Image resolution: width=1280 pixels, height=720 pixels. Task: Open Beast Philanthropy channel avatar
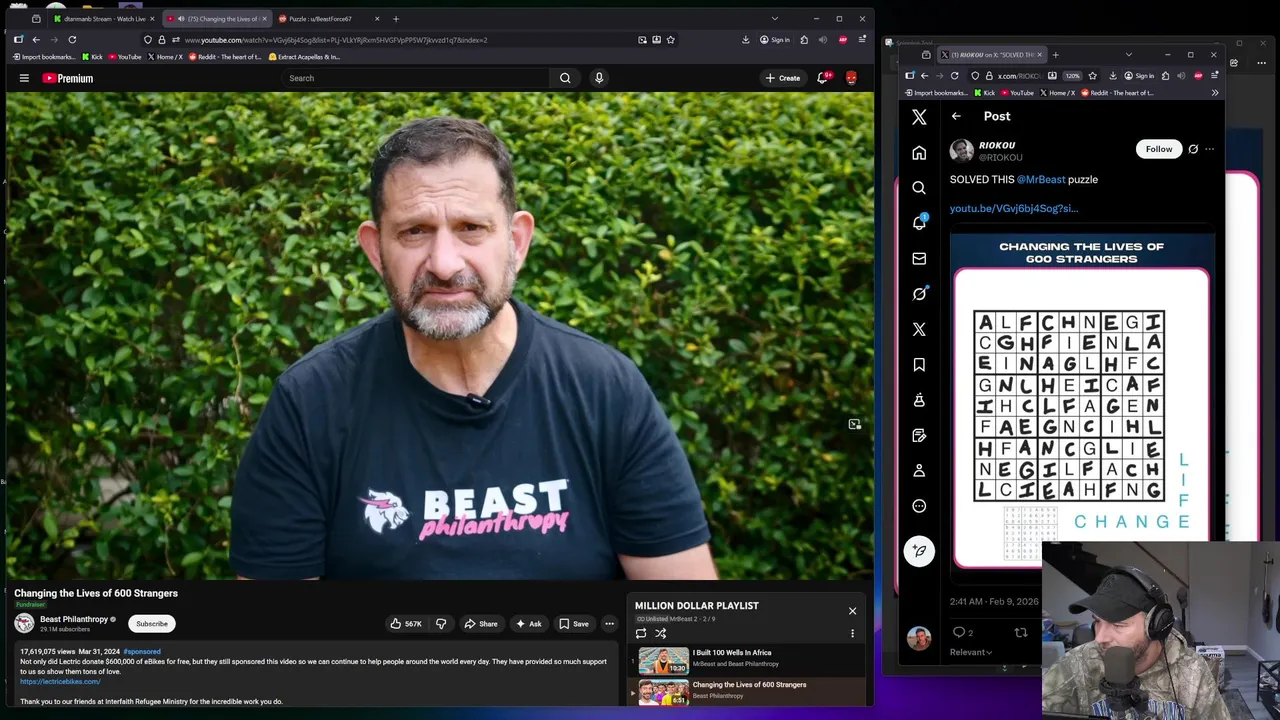click(x=24, y=623)
